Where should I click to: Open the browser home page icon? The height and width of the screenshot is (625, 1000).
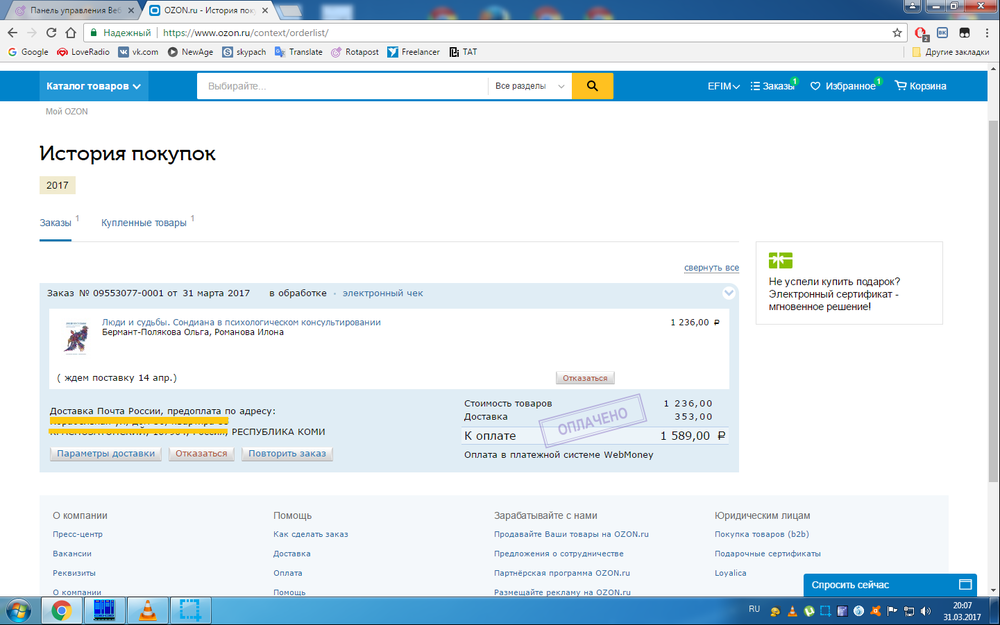[x=71, y=33]
